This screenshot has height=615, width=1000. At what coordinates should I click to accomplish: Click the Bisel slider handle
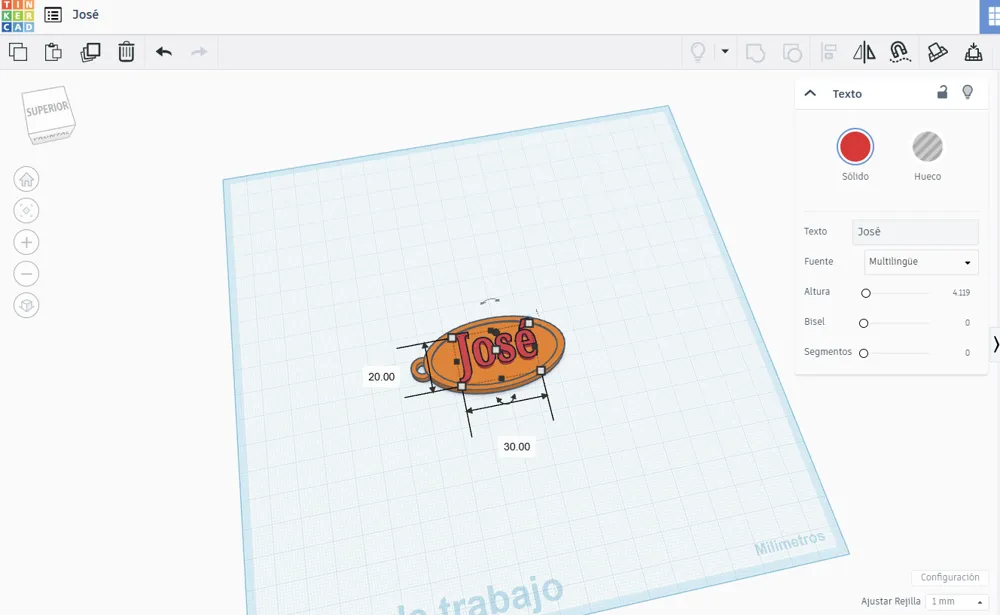864,323
